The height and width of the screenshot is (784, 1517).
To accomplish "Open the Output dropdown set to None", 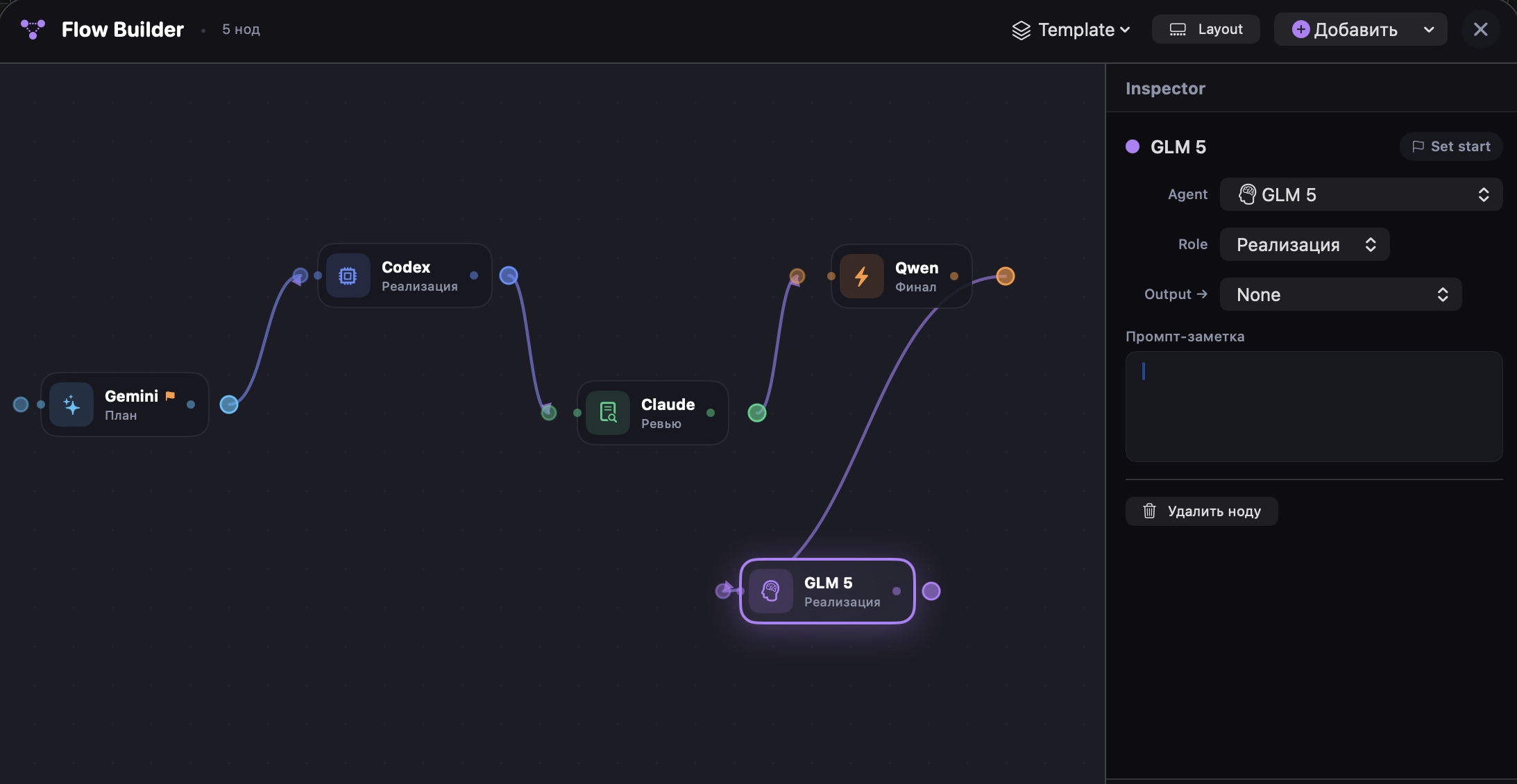I will [x=1339, y=294].
